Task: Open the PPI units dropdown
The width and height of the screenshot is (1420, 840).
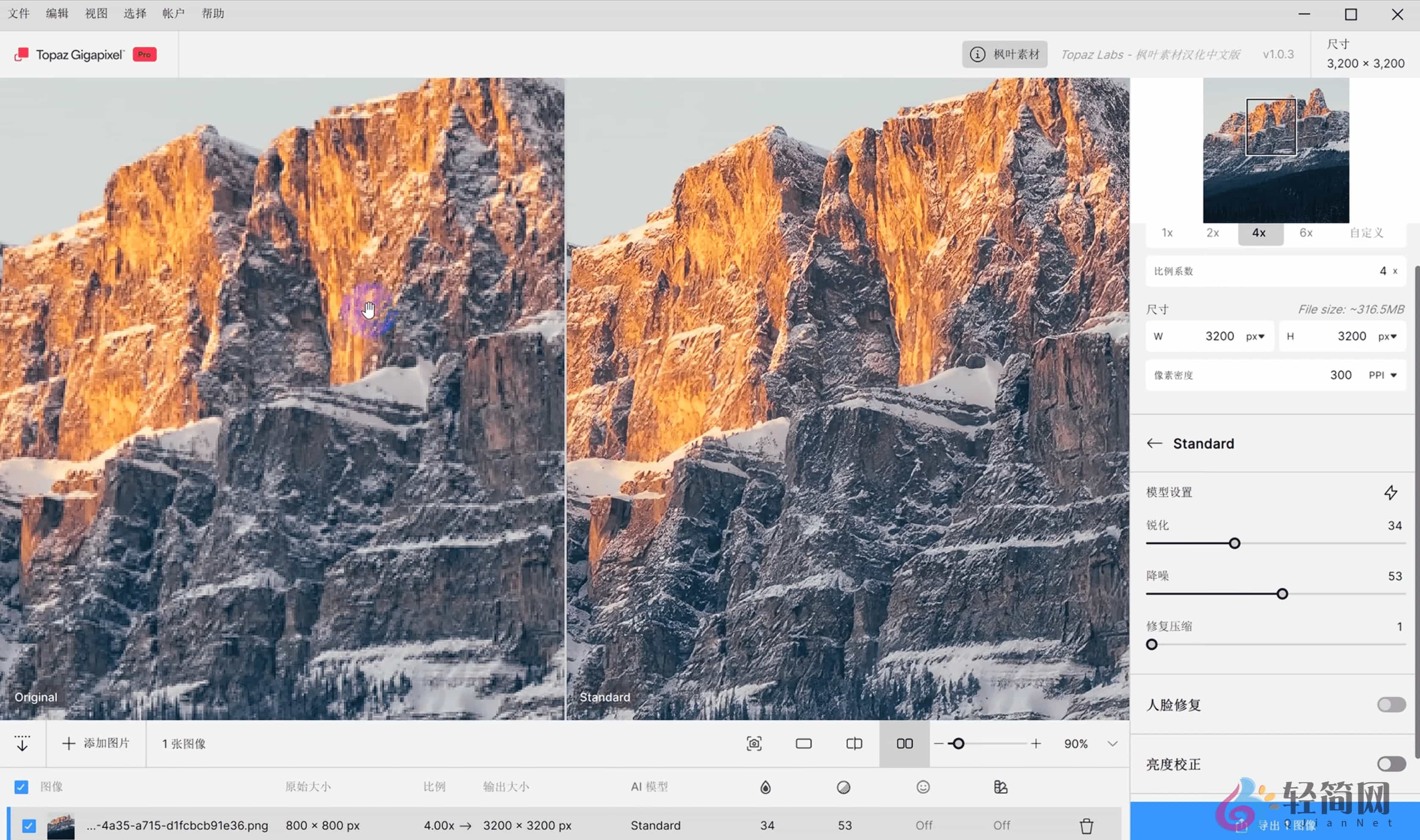Action: point(1381,374)
